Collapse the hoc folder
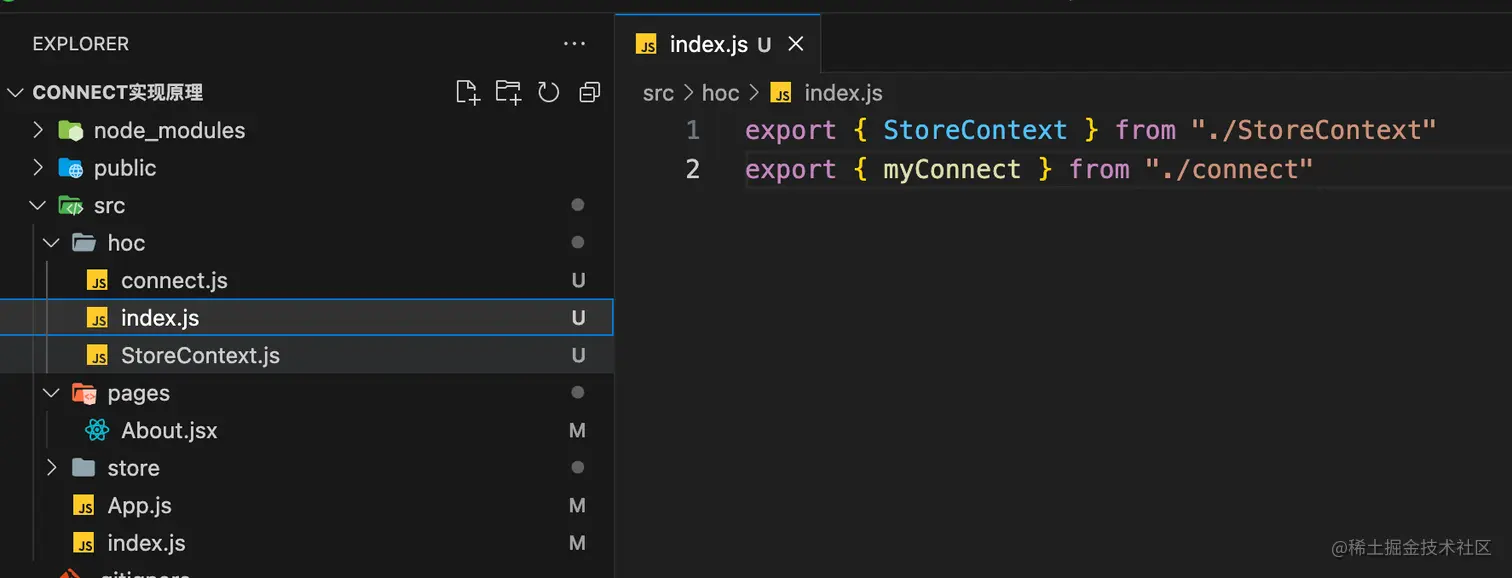The image size is (1512, 578). coord(52,243)
